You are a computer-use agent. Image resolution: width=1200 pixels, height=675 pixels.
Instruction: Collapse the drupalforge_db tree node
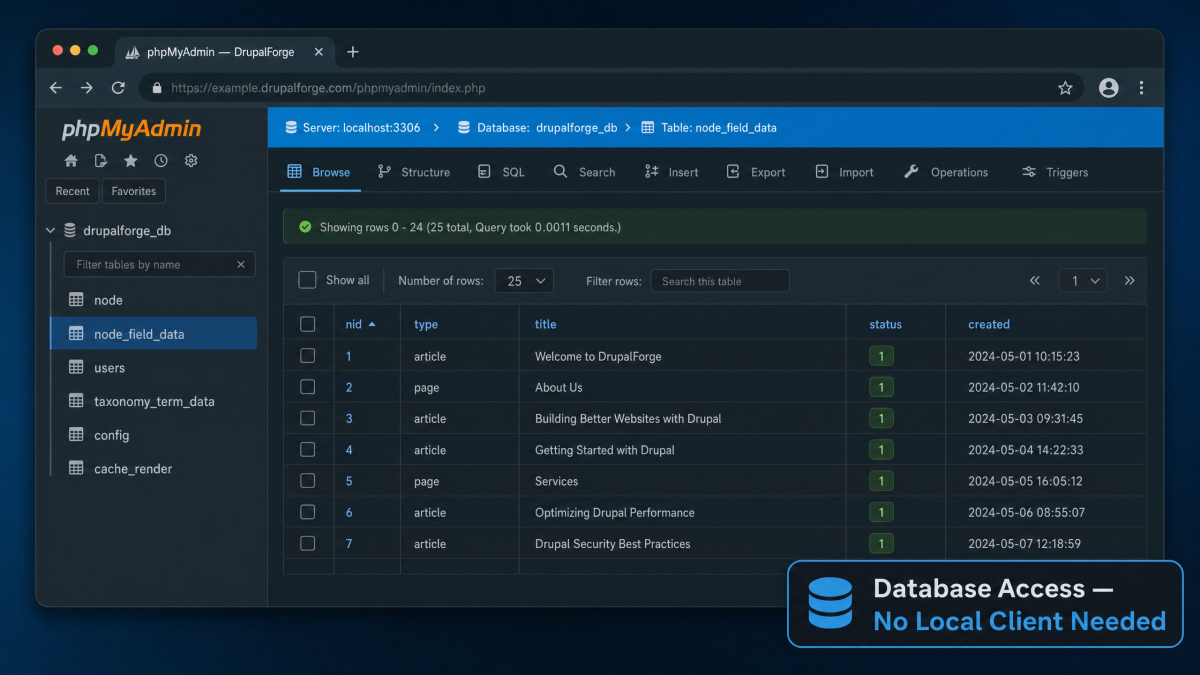[x=51, y=231]
